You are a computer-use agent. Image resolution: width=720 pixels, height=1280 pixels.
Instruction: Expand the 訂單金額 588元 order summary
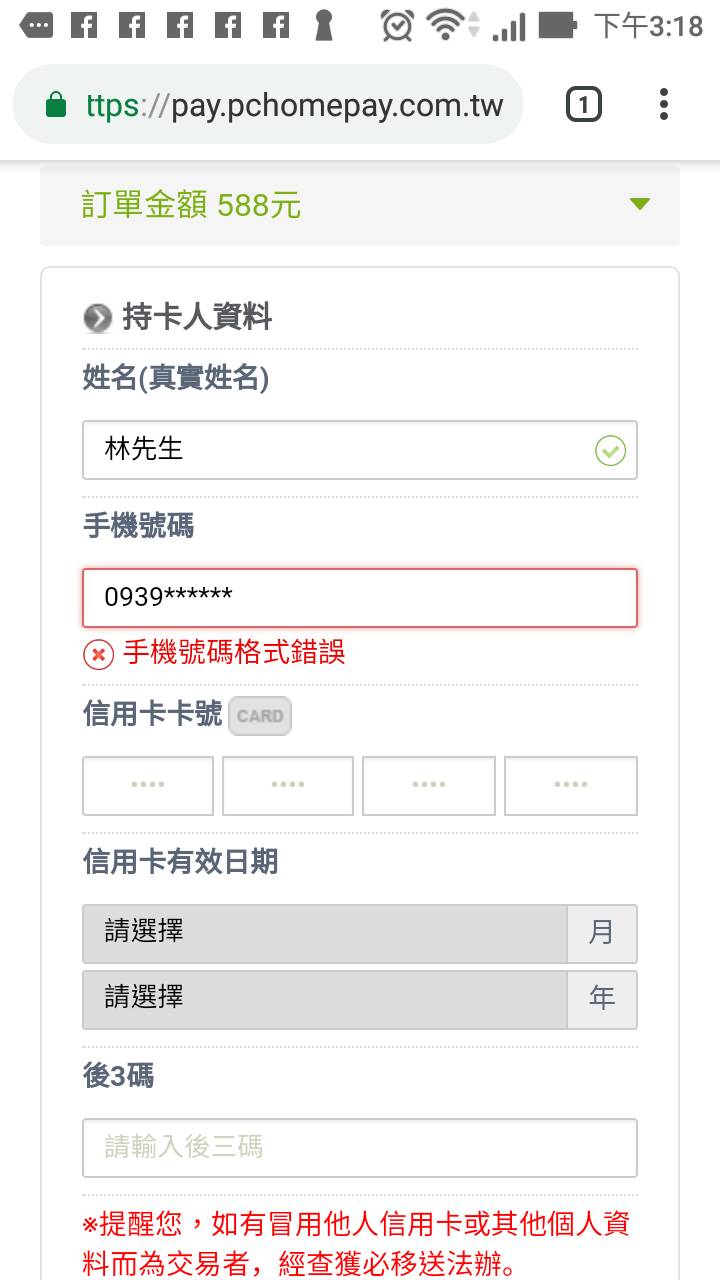[x=360, y=205]
